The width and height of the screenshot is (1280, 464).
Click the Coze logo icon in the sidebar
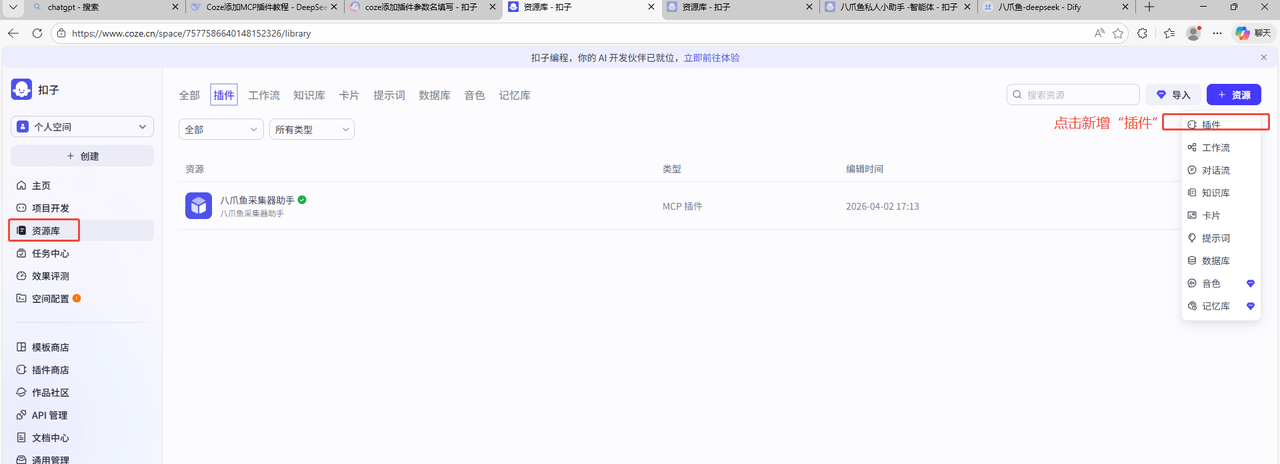[x=22, y=89]
